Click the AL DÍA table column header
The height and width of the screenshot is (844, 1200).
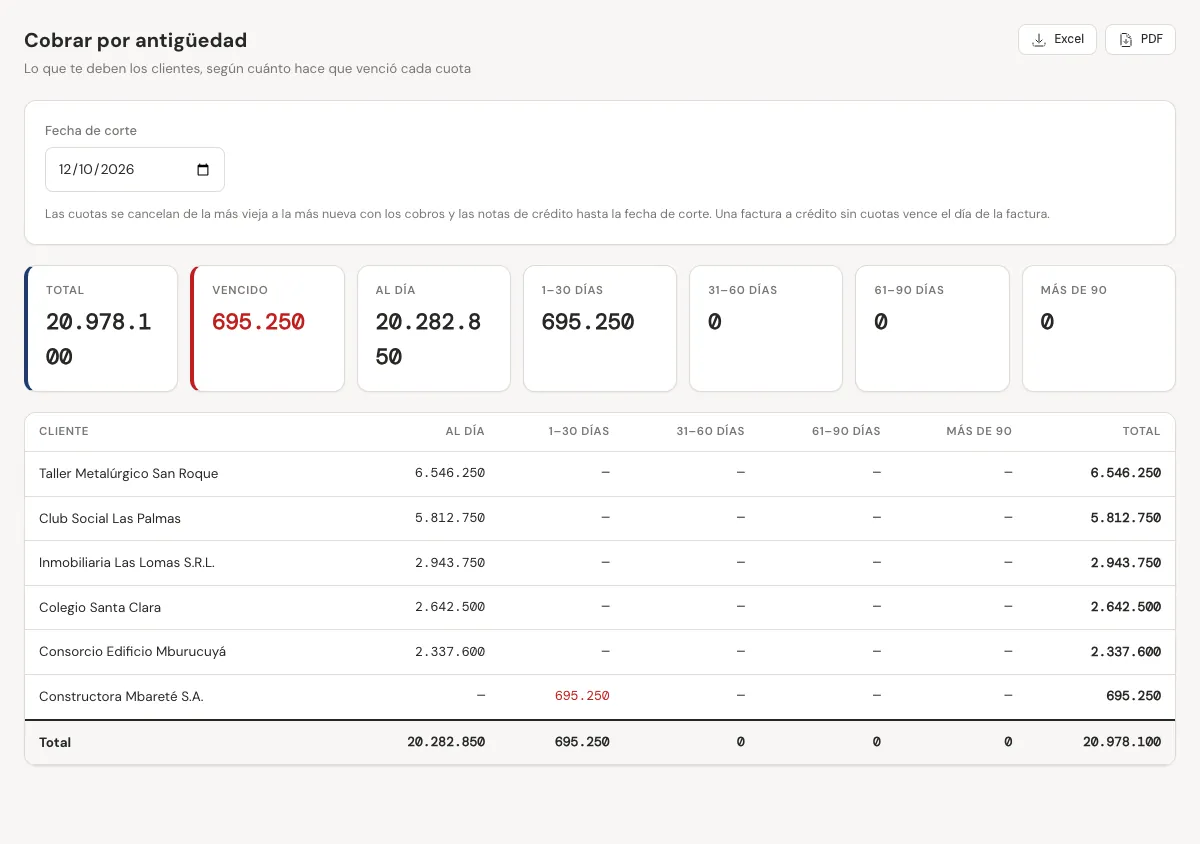pos(465,432)
